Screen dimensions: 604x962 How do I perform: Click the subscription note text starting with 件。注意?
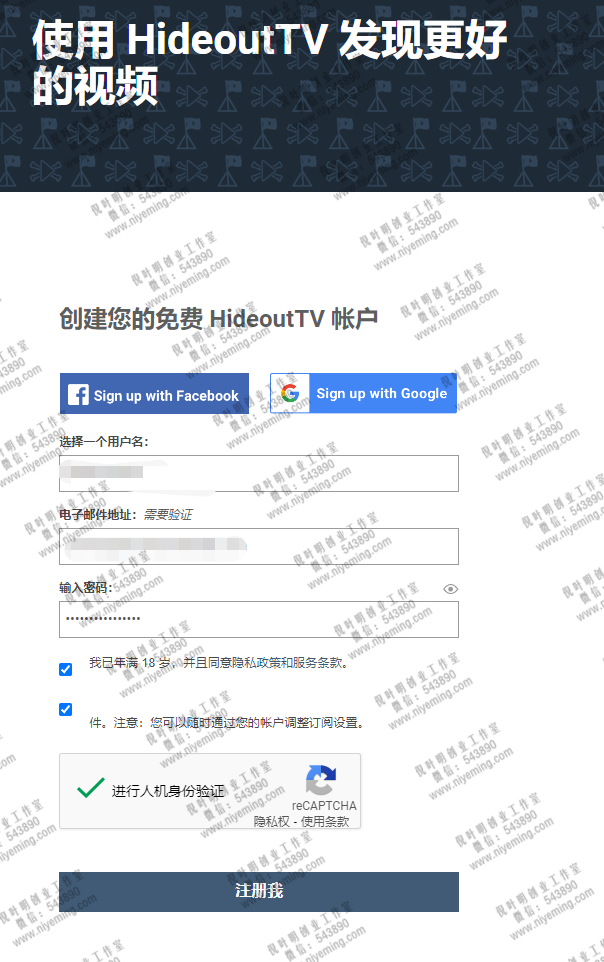tap(227, 723)
